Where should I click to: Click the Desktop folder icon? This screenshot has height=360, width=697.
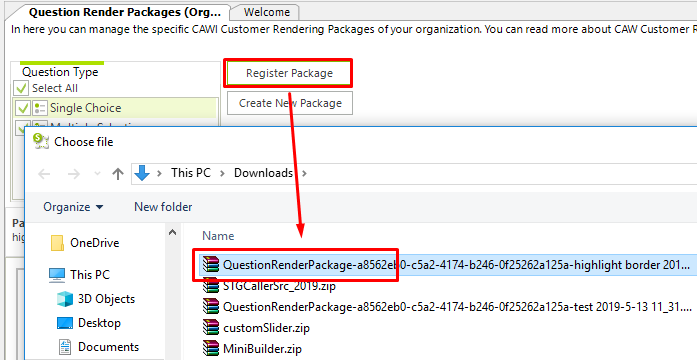tap(65, 323)
